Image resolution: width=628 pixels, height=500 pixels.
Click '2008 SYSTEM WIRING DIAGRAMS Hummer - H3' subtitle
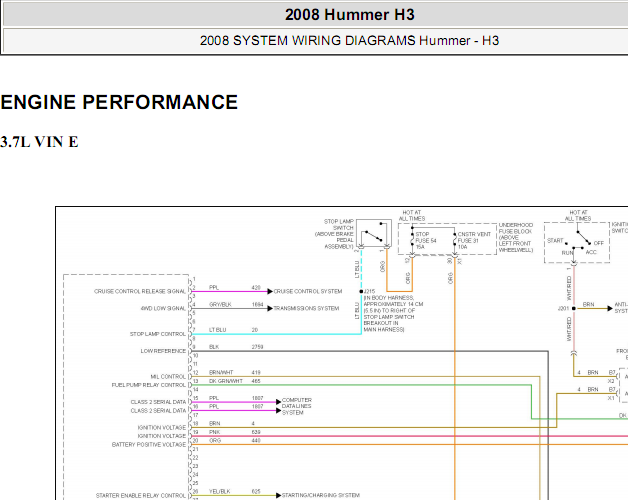349,40
